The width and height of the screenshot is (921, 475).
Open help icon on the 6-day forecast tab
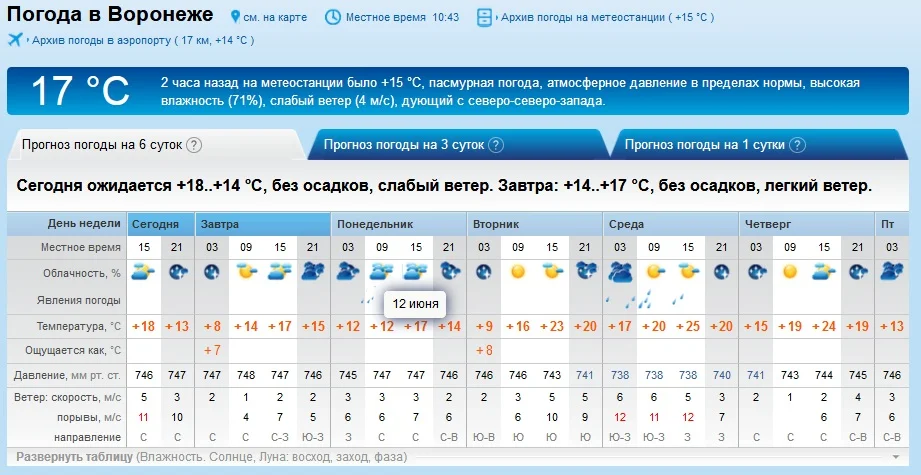pos(194,145)
